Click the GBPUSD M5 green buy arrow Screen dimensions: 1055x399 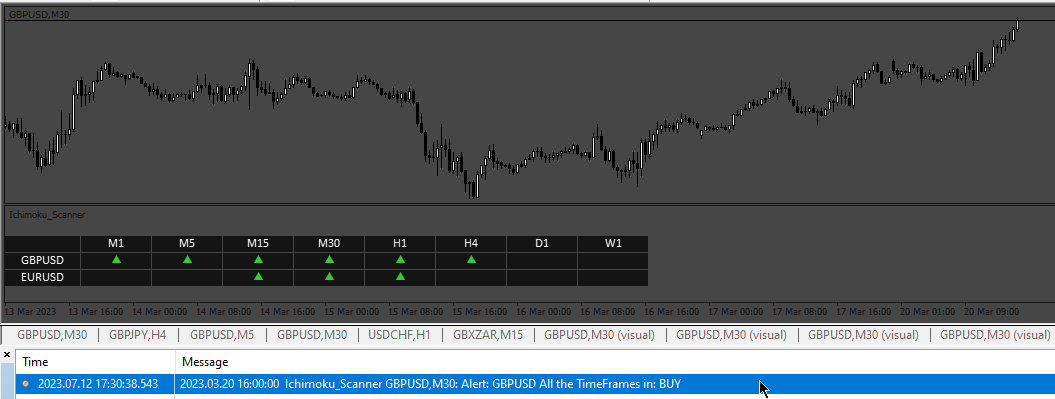(187, 259)
